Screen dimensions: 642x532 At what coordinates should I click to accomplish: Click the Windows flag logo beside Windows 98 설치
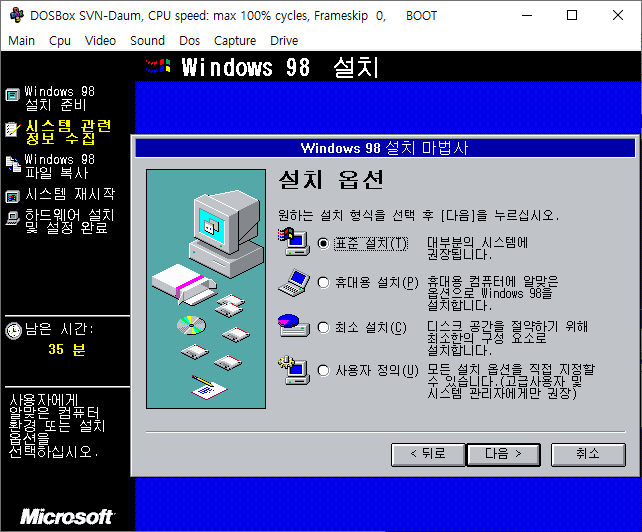coord(158,66)
